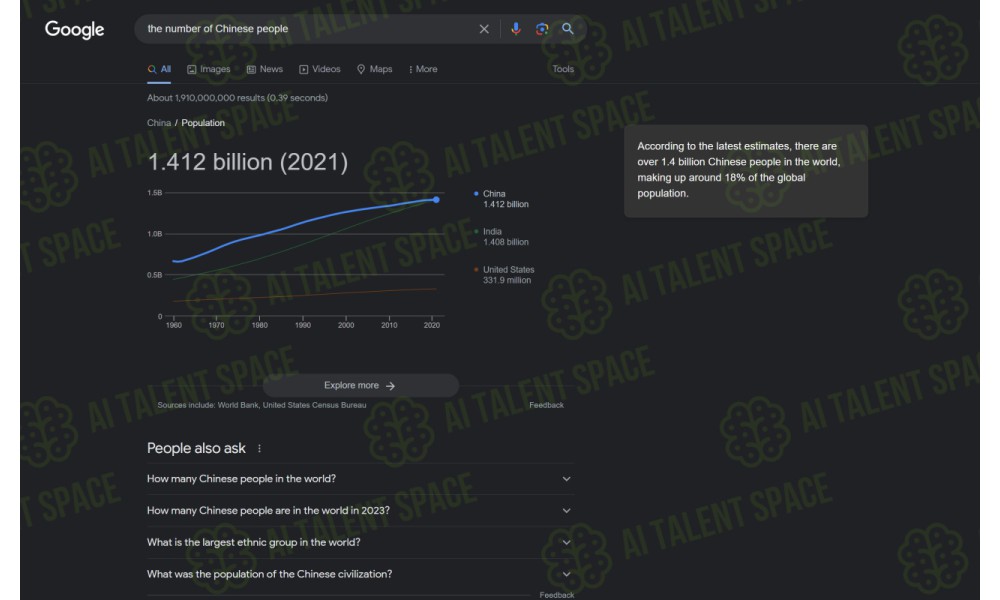1000x600 pixels.
Task: Switch to the Maps tab
Action: point(374,69)
